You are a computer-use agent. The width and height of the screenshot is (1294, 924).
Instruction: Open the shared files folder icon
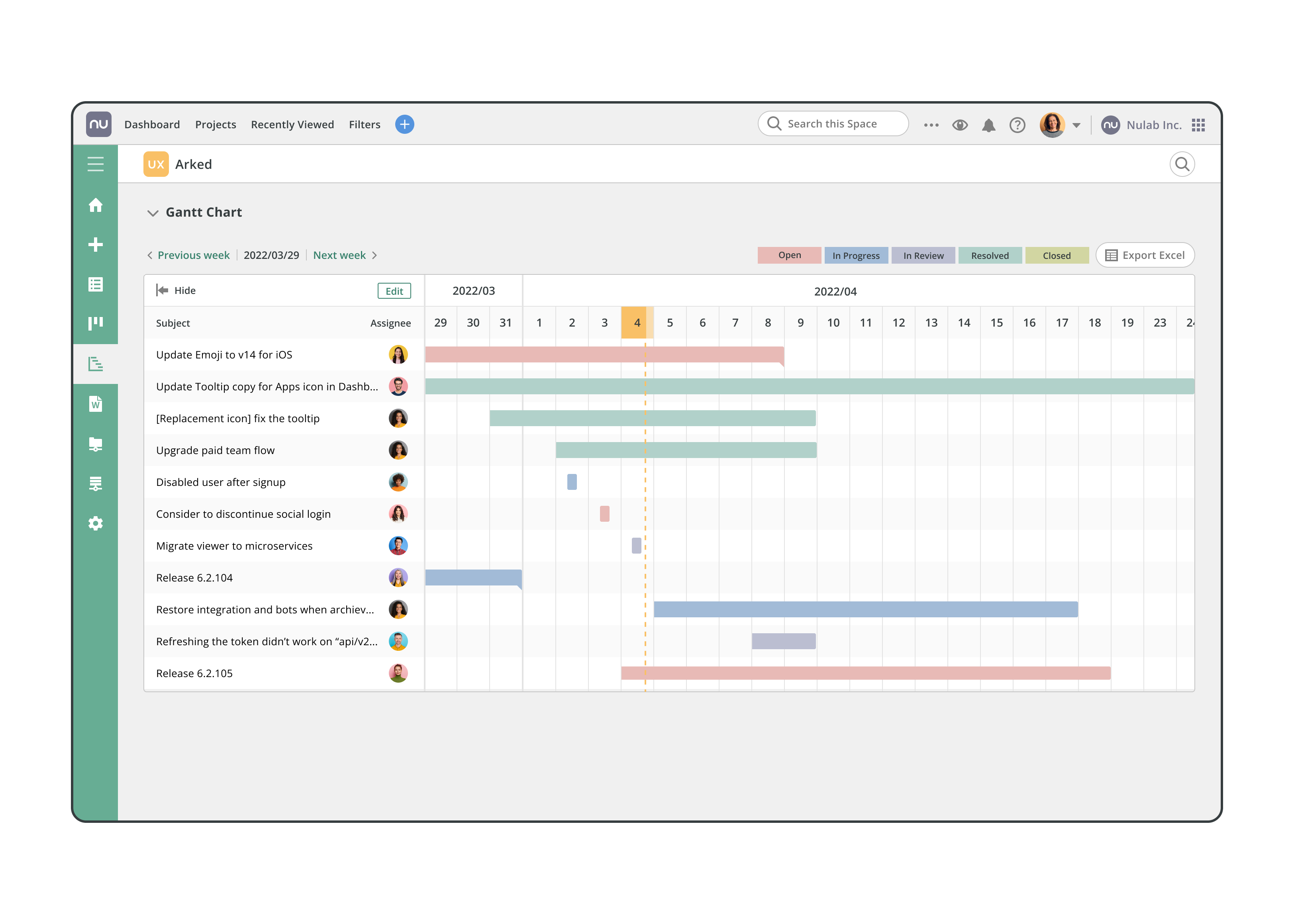click(96, 444)
